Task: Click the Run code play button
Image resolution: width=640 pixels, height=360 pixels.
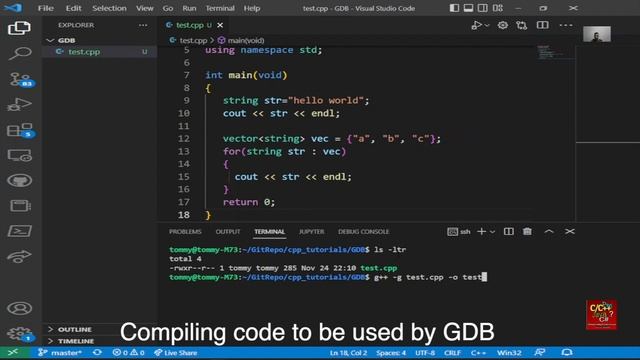Action: click(476, 25)
